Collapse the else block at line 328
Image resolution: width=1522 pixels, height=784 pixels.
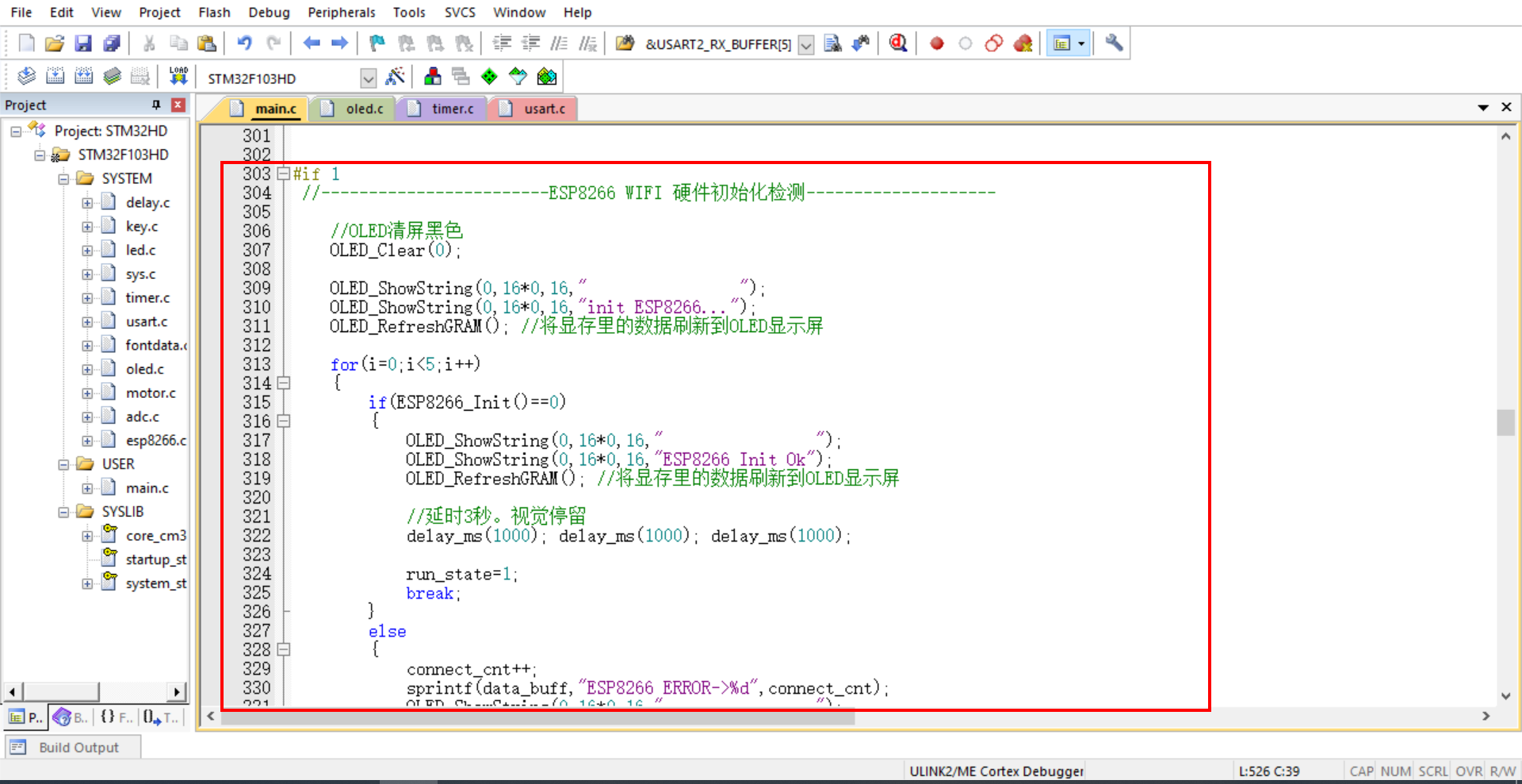click(284, 649)
